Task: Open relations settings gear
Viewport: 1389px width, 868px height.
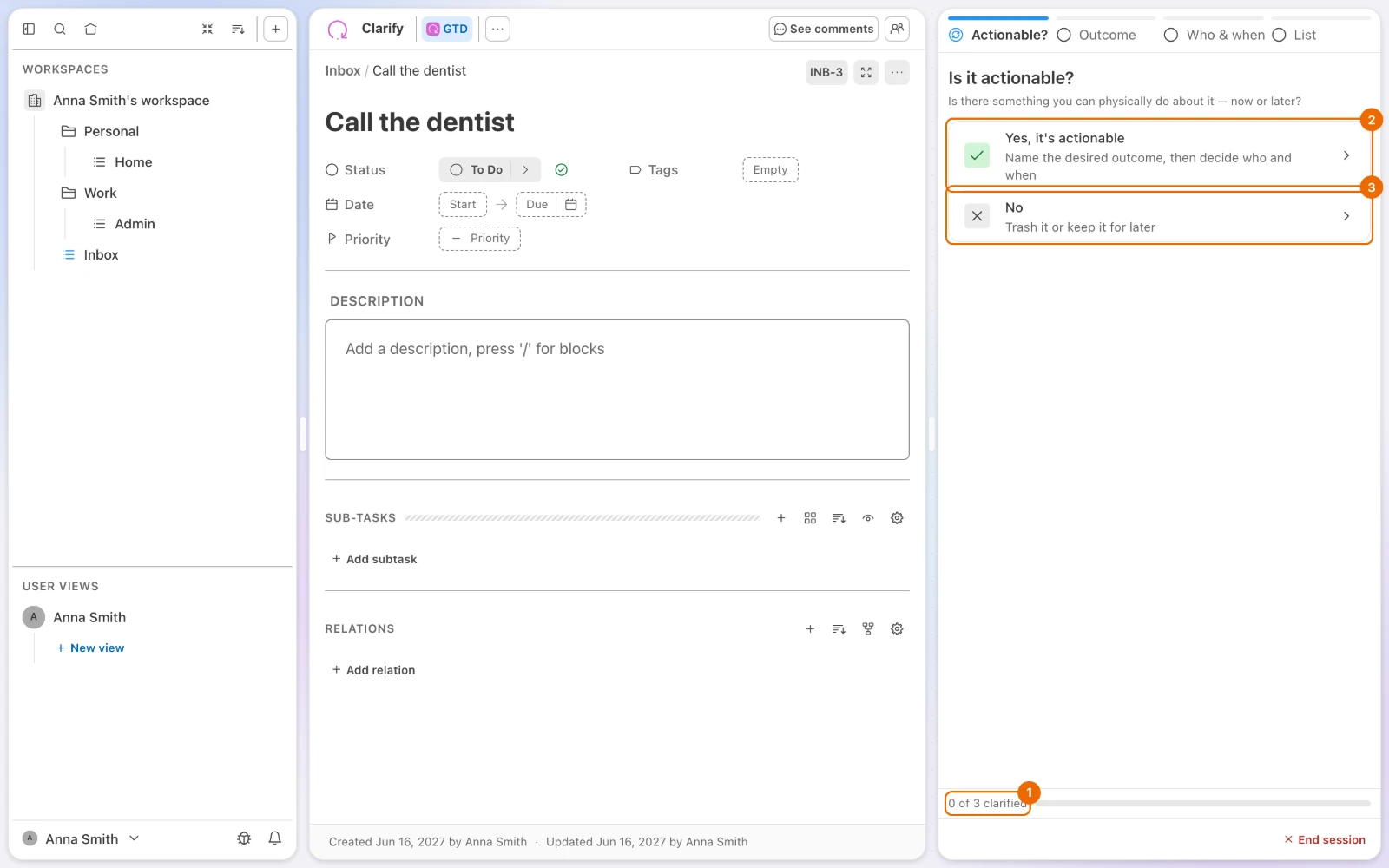Action: 897,629
